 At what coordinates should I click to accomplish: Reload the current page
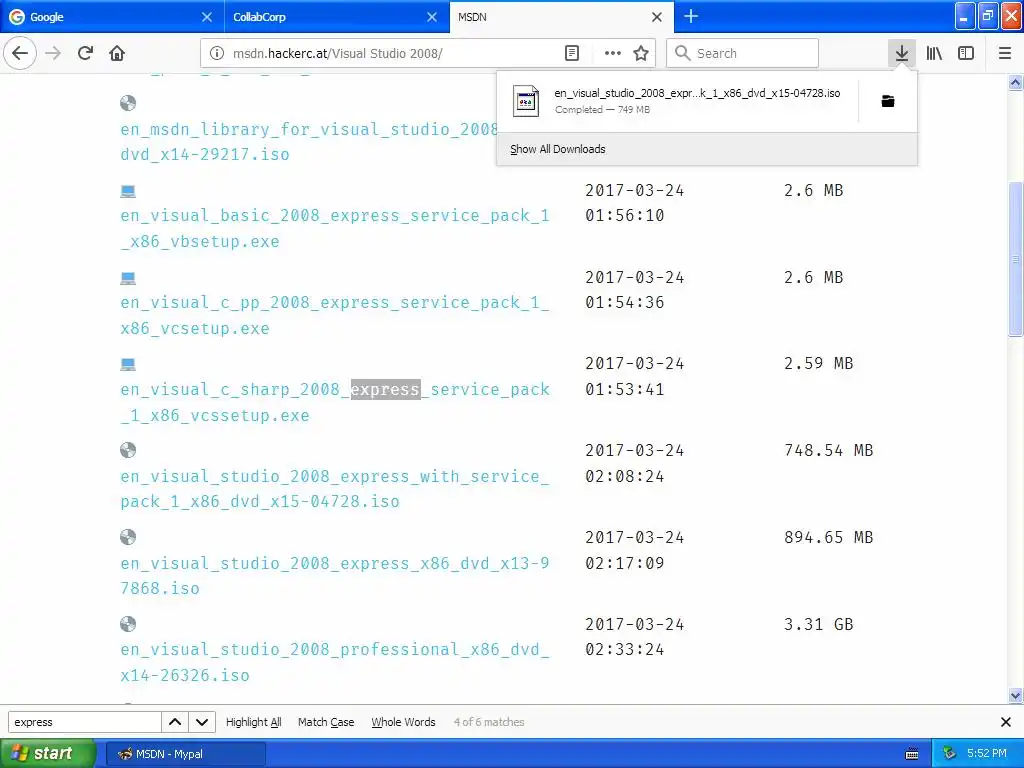[x=85, y=53]
